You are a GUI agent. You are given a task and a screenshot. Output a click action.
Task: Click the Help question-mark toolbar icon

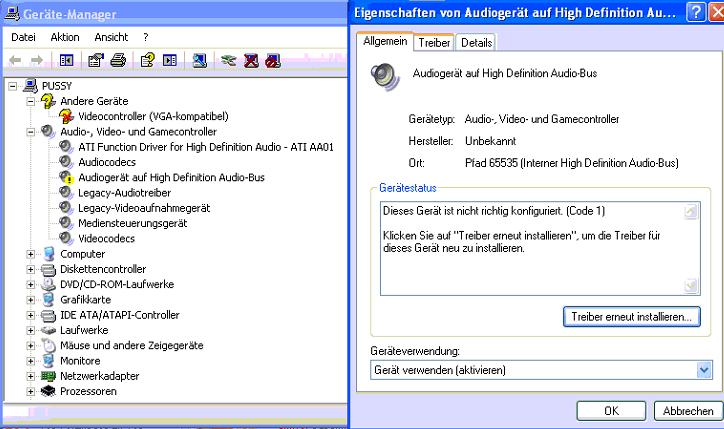pyautogui.click(x=148, y=60)
